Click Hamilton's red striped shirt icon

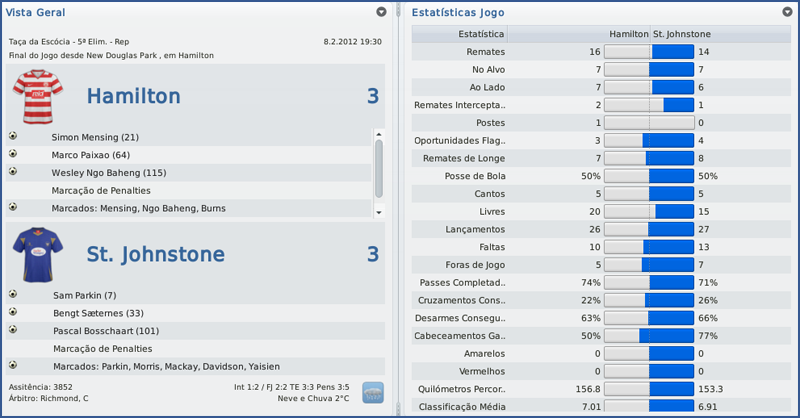click(x=37, y=97)
